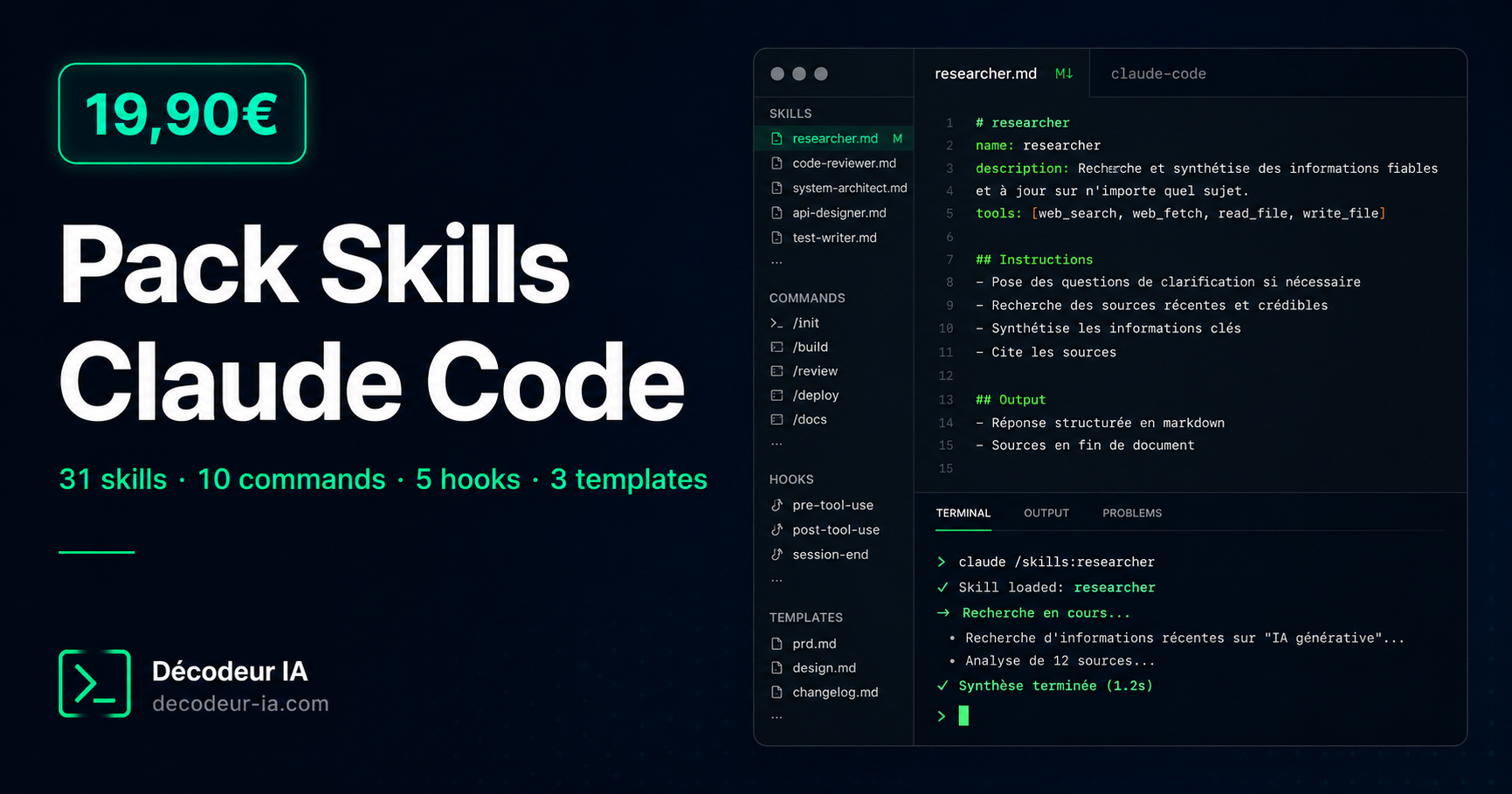The width and height of the screenshot is (1512, 794).
Task: Click 'Pose des questions de clarification' line
Action: pos(1168,282)
